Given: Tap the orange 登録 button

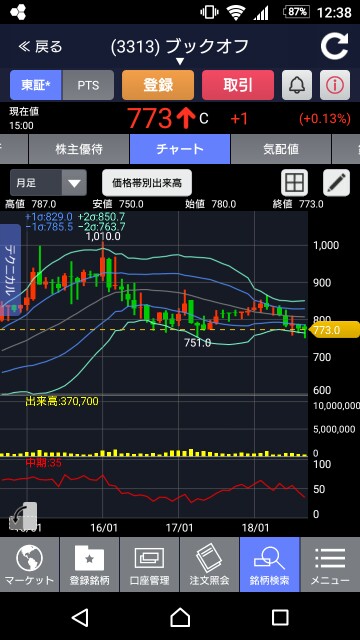Looking at the screenshot, I should pos(158,85).
